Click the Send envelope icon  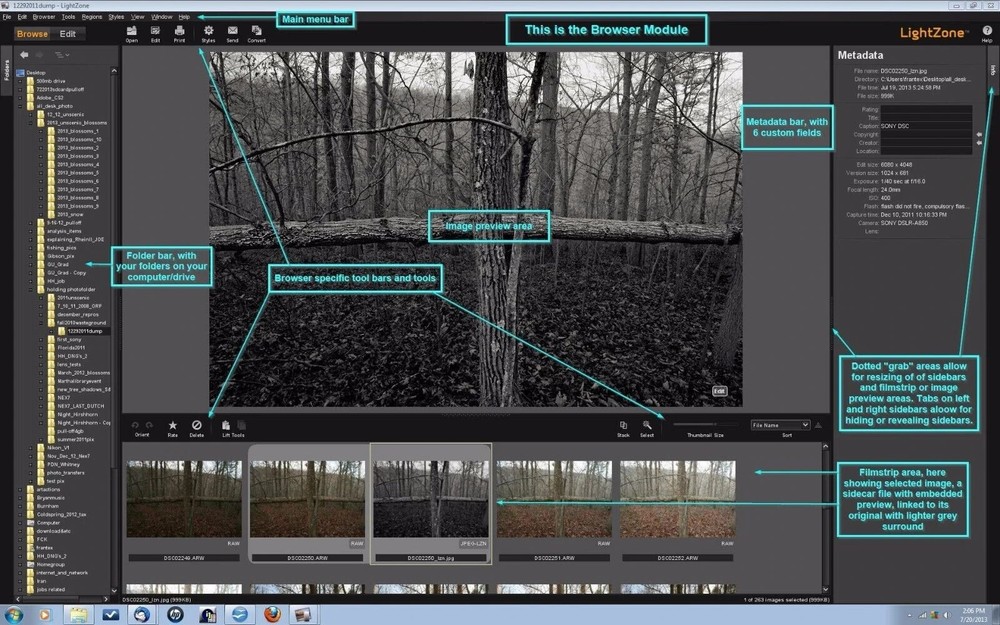pyautogui.click(x=232, y=32)
